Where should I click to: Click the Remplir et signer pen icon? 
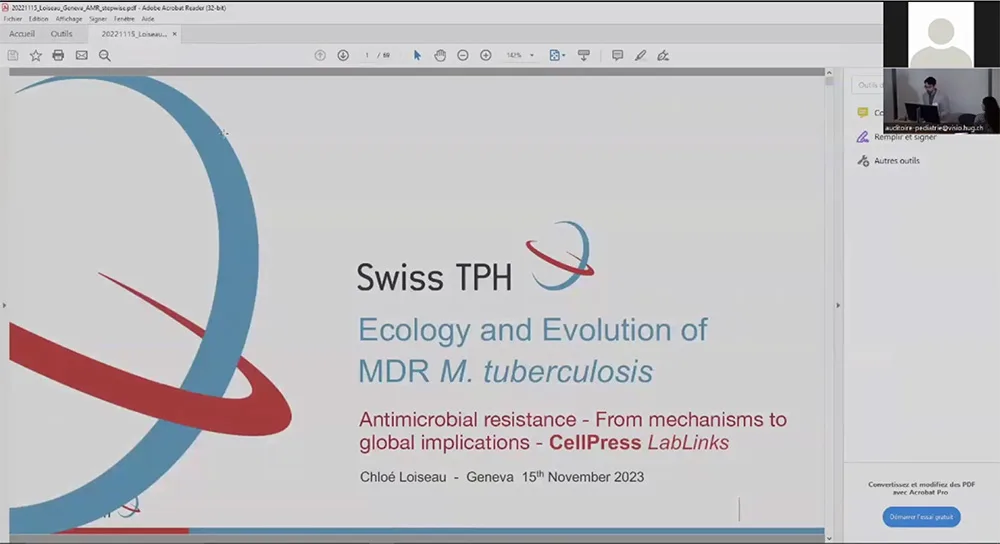click(863, 137)
